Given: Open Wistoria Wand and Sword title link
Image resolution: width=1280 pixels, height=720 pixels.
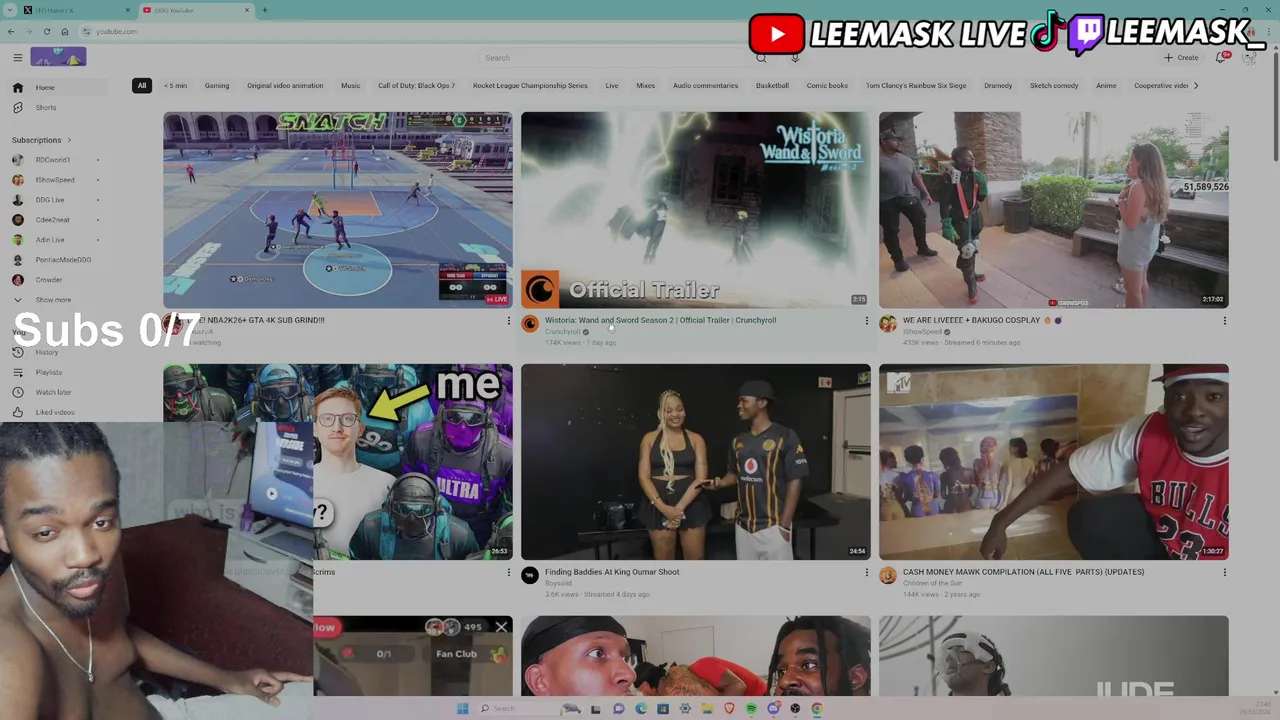Looking at the screenshot, I should (x=660, y=320).
